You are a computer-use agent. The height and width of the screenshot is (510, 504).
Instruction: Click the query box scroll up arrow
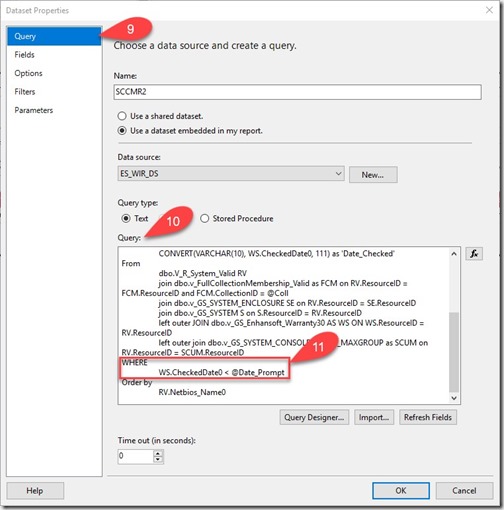pyautogui.click(x=454, y=254)
